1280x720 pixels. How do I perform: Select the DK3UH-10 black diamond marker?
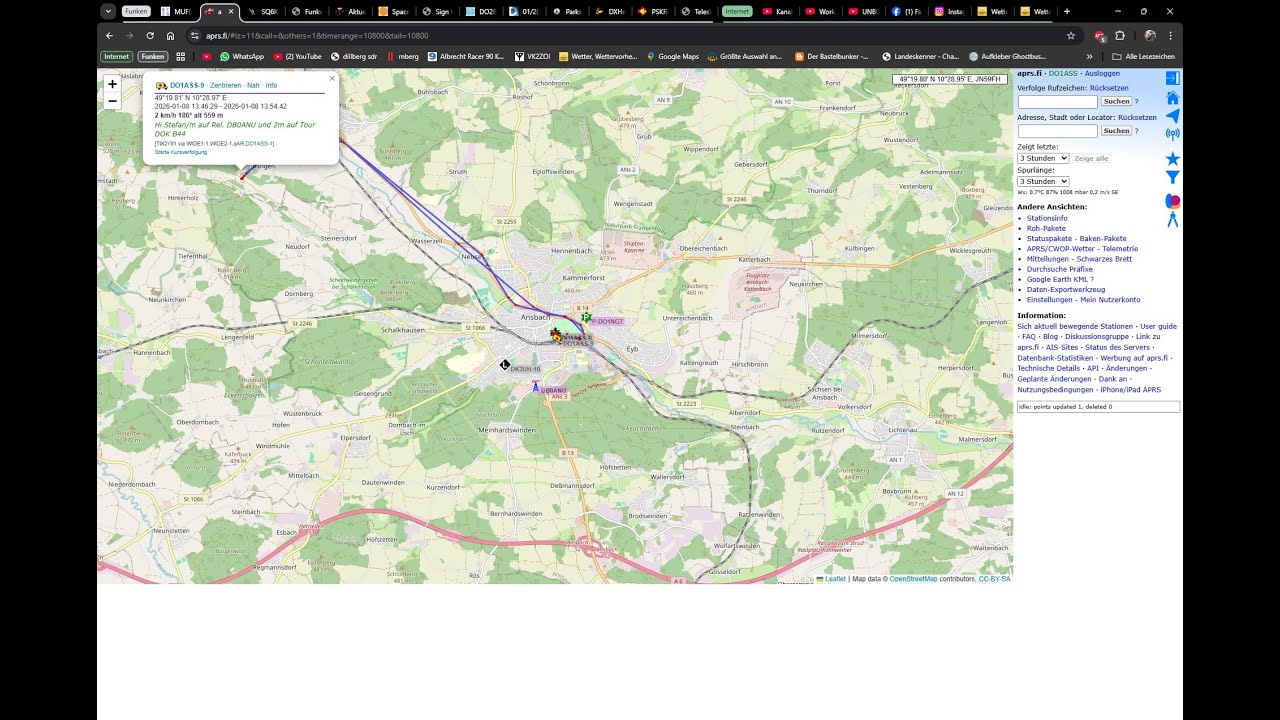[505, 365]
